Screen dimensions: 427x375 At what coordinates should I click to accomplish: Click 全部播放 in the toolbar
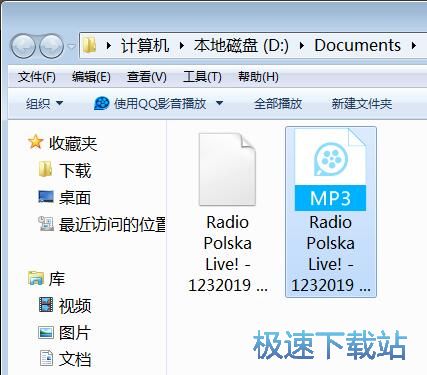pyautogui.click(x=278, y=104)
